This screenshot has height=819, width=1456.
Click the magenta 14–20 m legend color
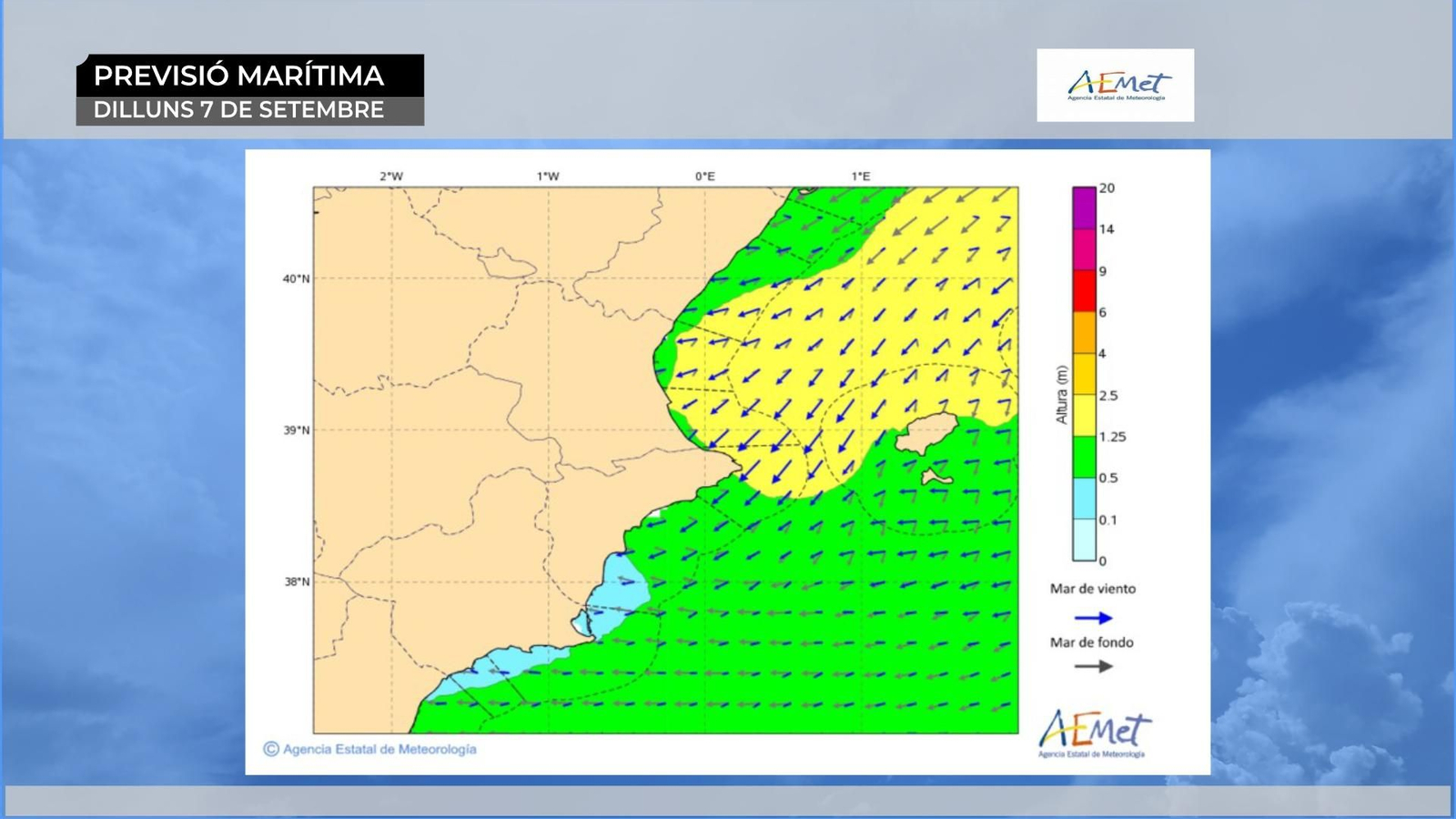pos(1083,207)
